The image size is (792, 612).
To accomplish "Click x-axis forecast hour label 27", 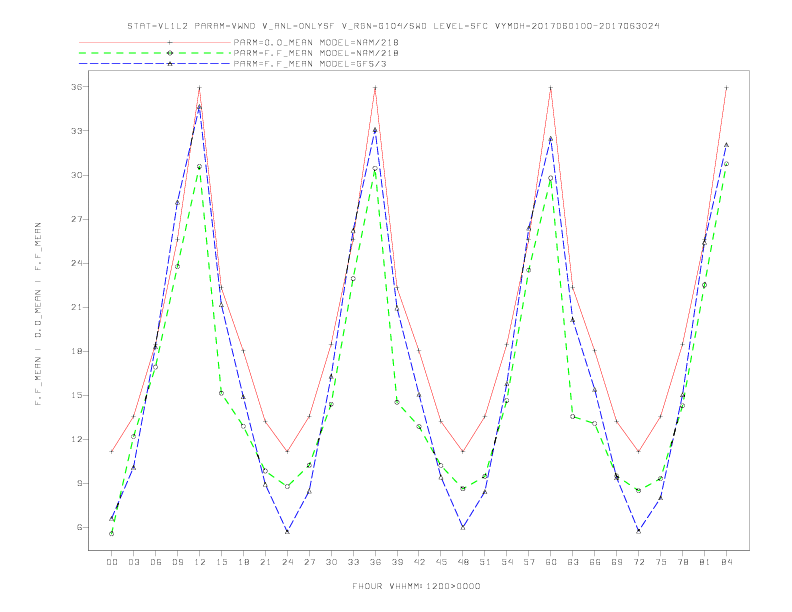I will point(309,562).
